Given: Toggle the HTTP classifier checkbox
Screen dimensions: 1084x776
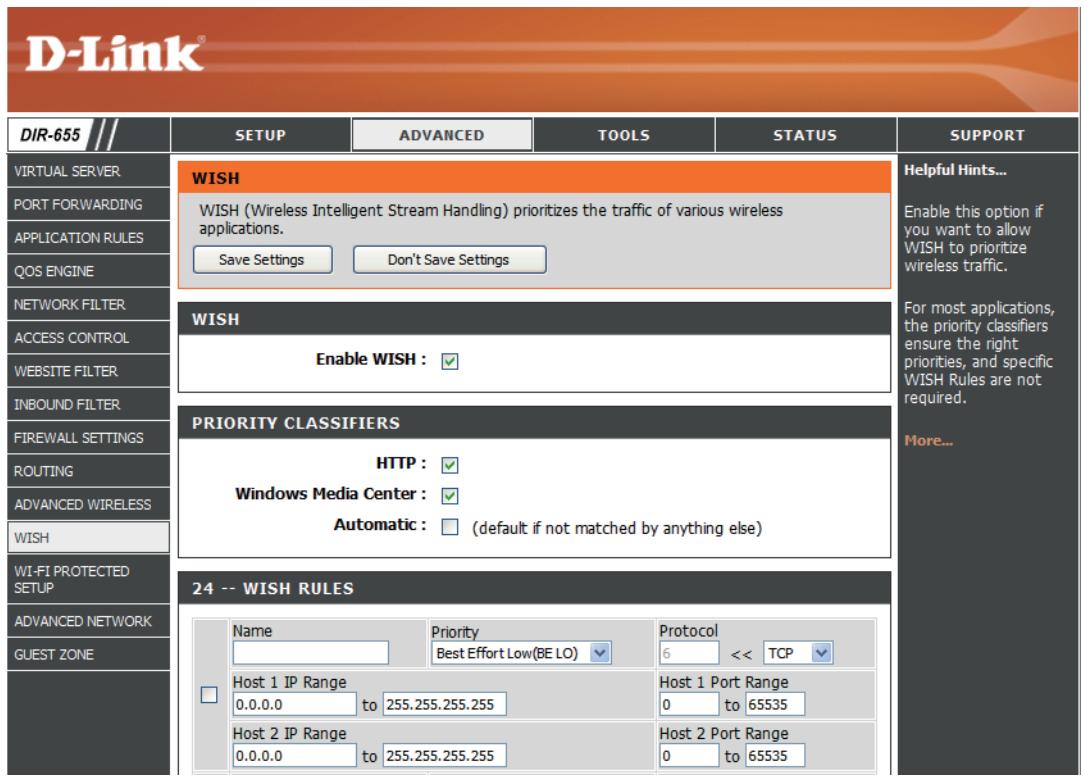Looking at the screenshot, I should pyautogui.click(x=450, y=465).
